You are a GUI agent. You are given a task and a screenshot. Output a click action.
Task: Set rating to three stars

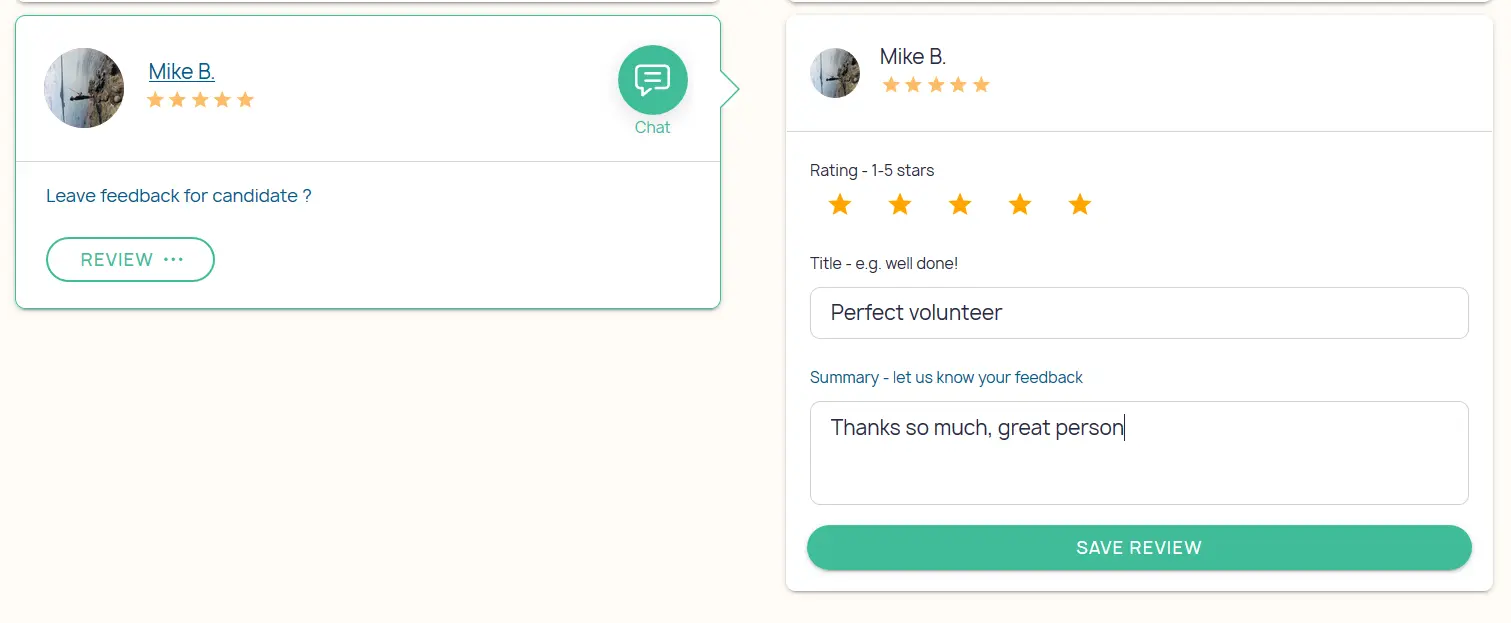pyautogui.click(x=960, y=205)
